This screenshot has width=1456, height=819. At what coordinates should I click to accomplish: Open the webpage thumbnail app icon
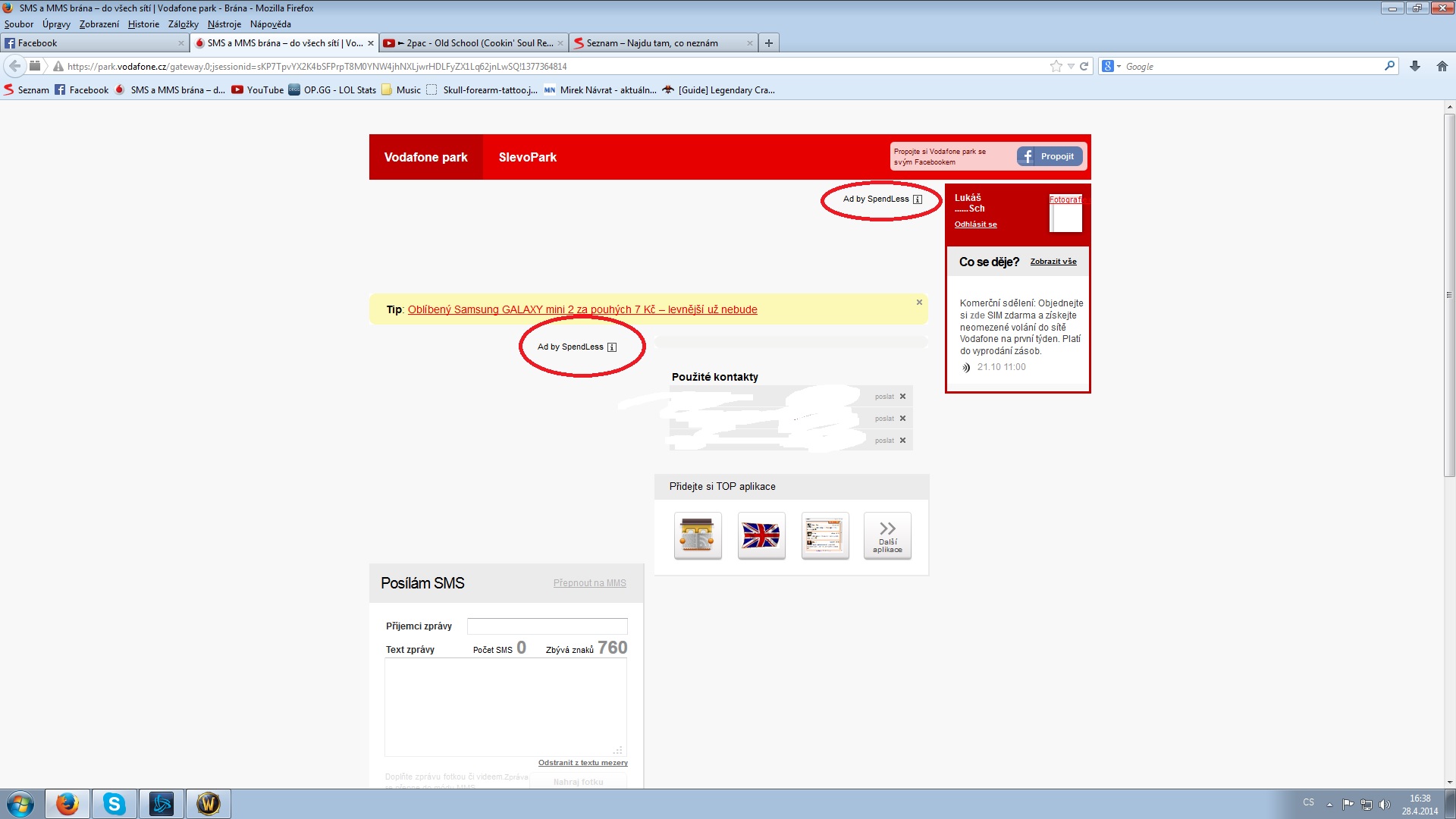(x=825, y=535)
